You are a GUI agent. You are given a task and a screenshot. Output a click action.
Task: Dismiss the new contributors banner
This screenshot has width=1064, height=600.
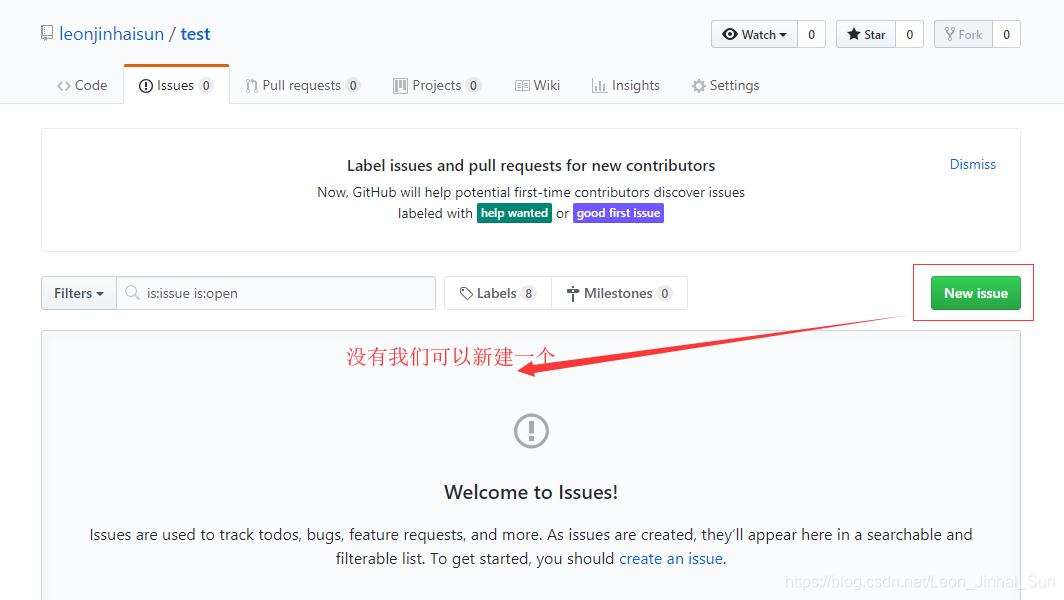[x=972, y=164]
